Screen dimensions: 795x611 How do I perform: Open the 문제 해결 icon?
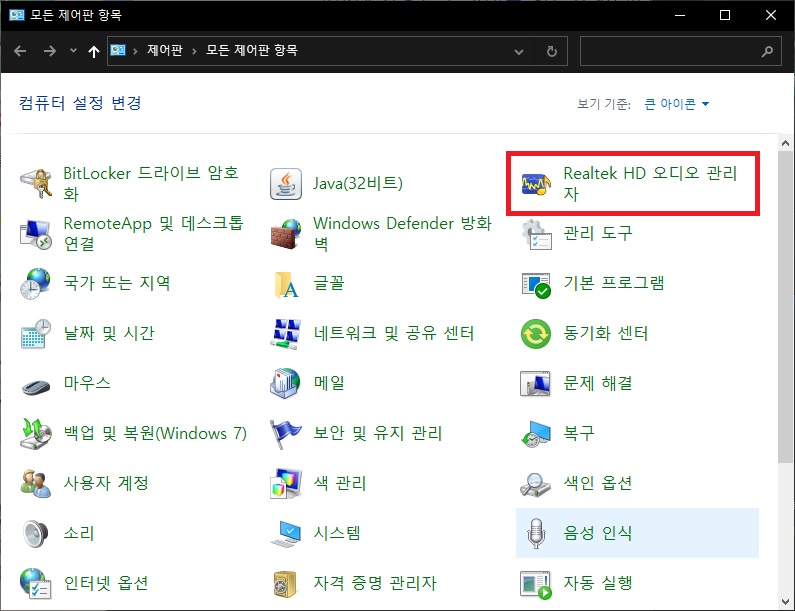(536, 383)
